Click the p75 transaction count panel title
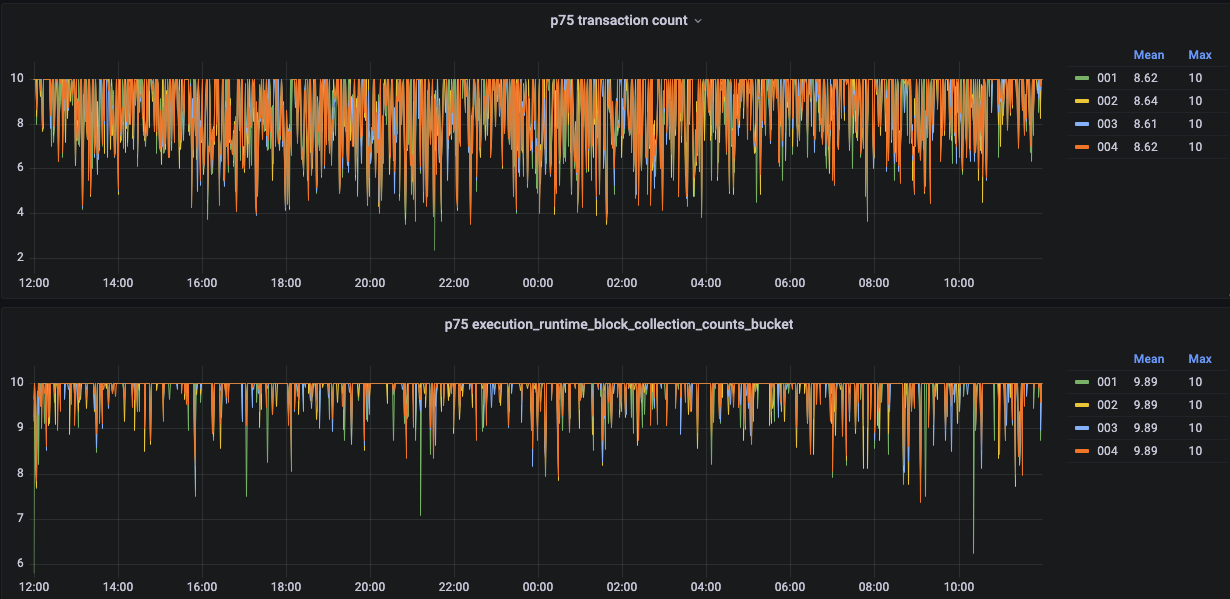 pos(618,20)
